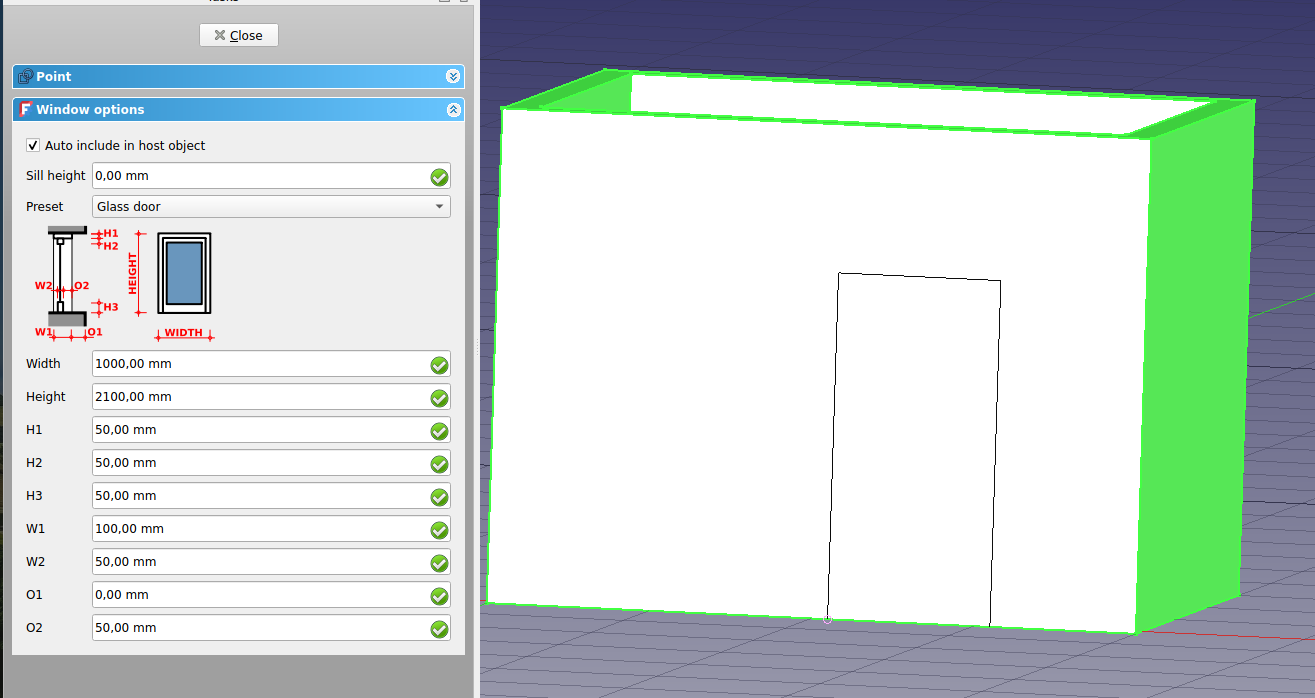Click green checkmark icon in Width row
Image resolution: width=1315 pixels, height=698 pixels.
(x=439, y=365)
